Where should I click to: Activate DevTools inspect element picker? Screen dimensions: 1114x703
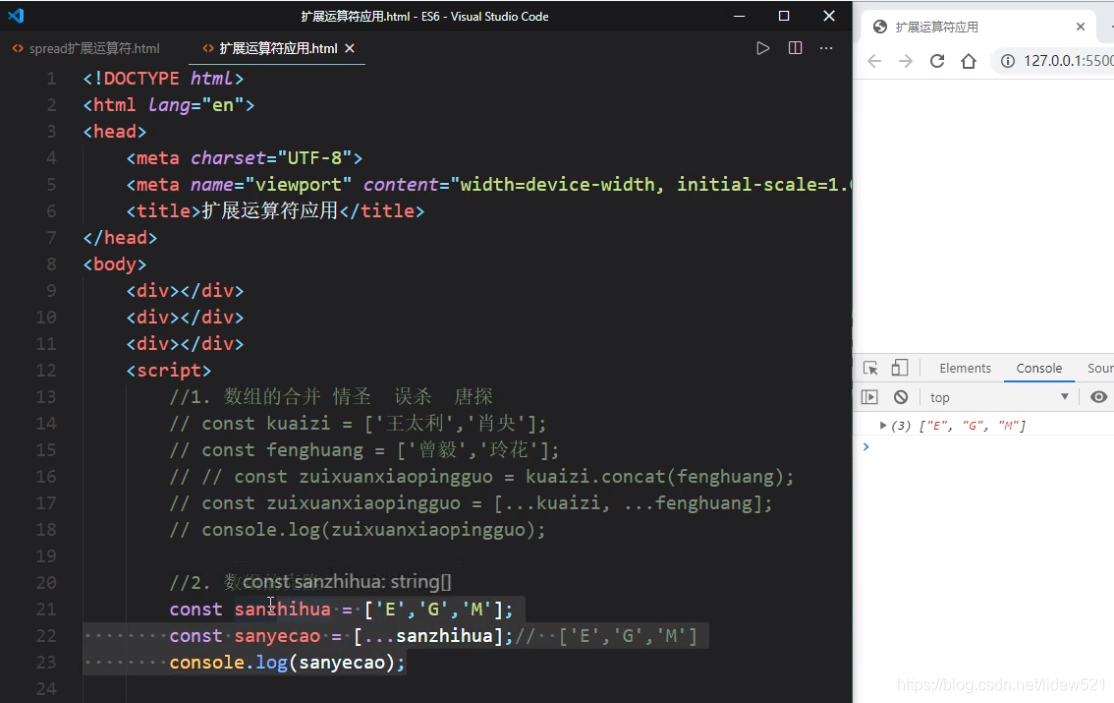[870, 368]
